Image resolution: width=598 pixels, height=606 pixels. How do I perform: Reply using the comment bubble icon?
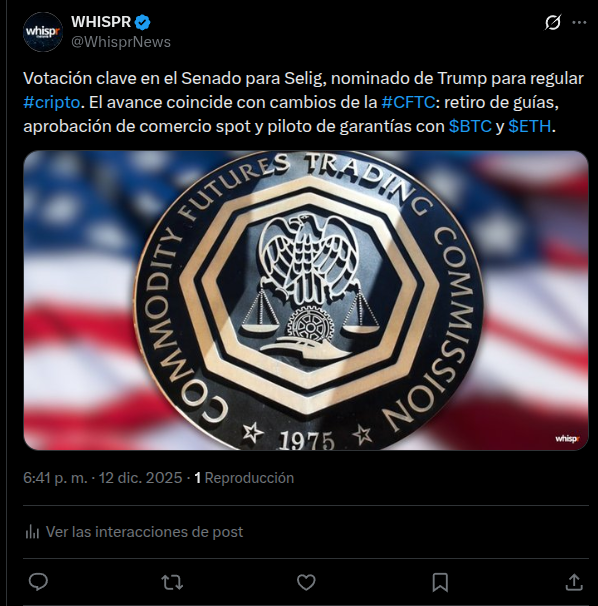[x=38, y=582]
